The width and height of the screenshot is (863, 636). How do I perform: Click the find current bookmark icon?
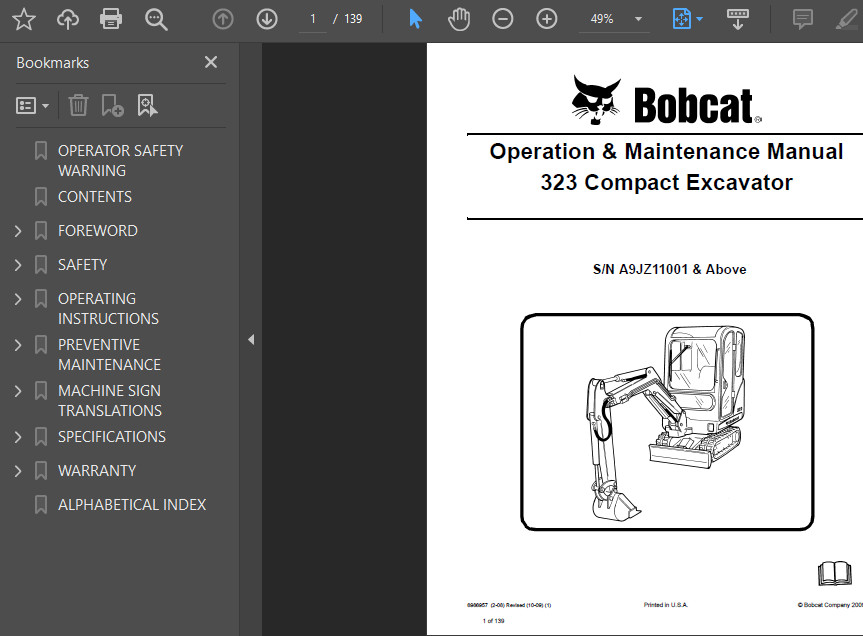pos(147,105)
